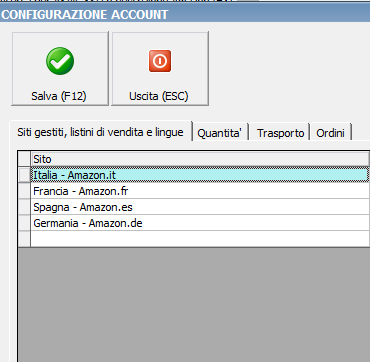Screen dimensions: 370x362
Task: Select the Germania - Amazon.de row
Action: pyautogui.click(x=200, y=223)
